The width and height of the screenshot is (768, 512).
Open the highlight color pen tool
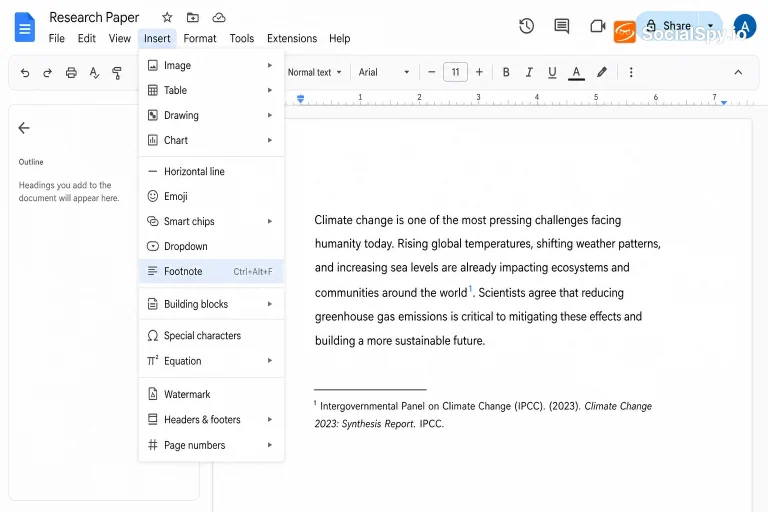click(x=602, y=73)
